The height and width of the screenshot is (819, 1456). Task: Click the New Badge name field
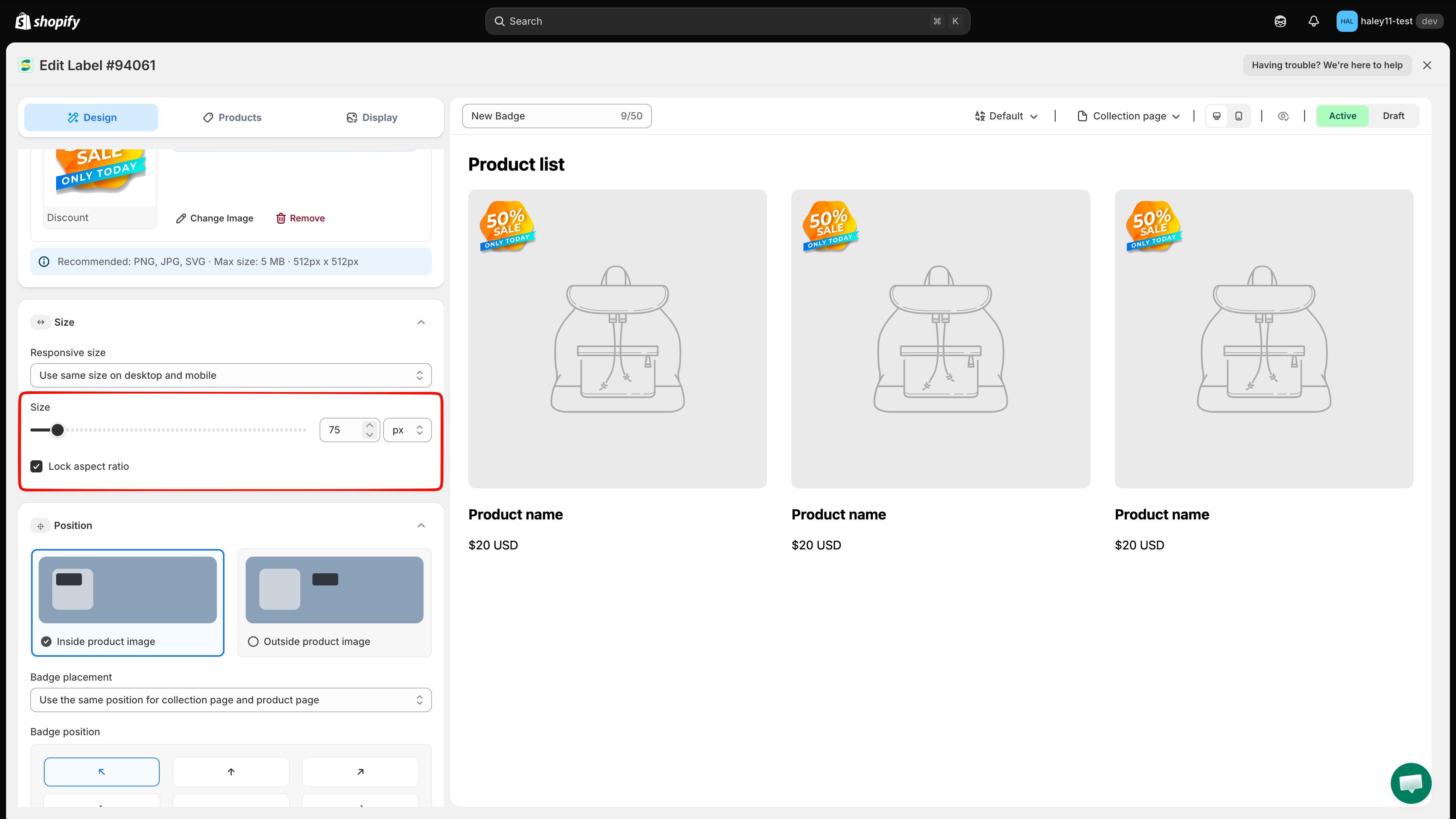(556, 116)
